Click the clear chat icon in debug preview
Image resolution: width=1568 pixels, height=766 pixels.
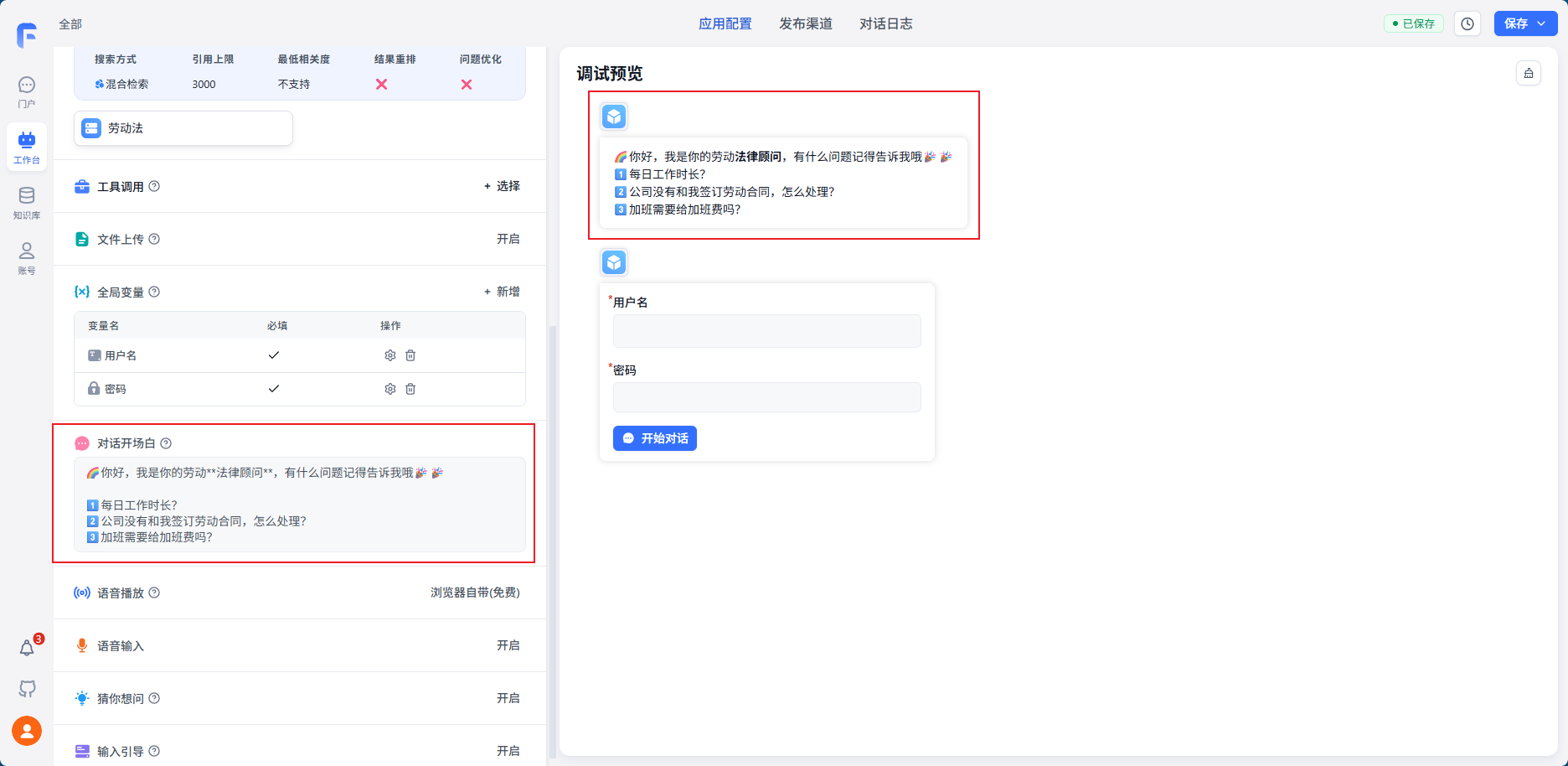pos(1529,73)
